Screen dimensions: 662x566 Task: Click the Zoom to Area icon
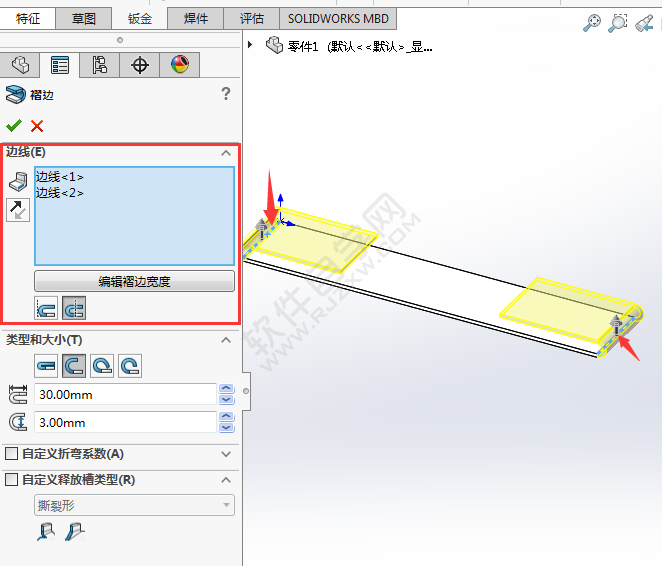(x=618, y=23)
